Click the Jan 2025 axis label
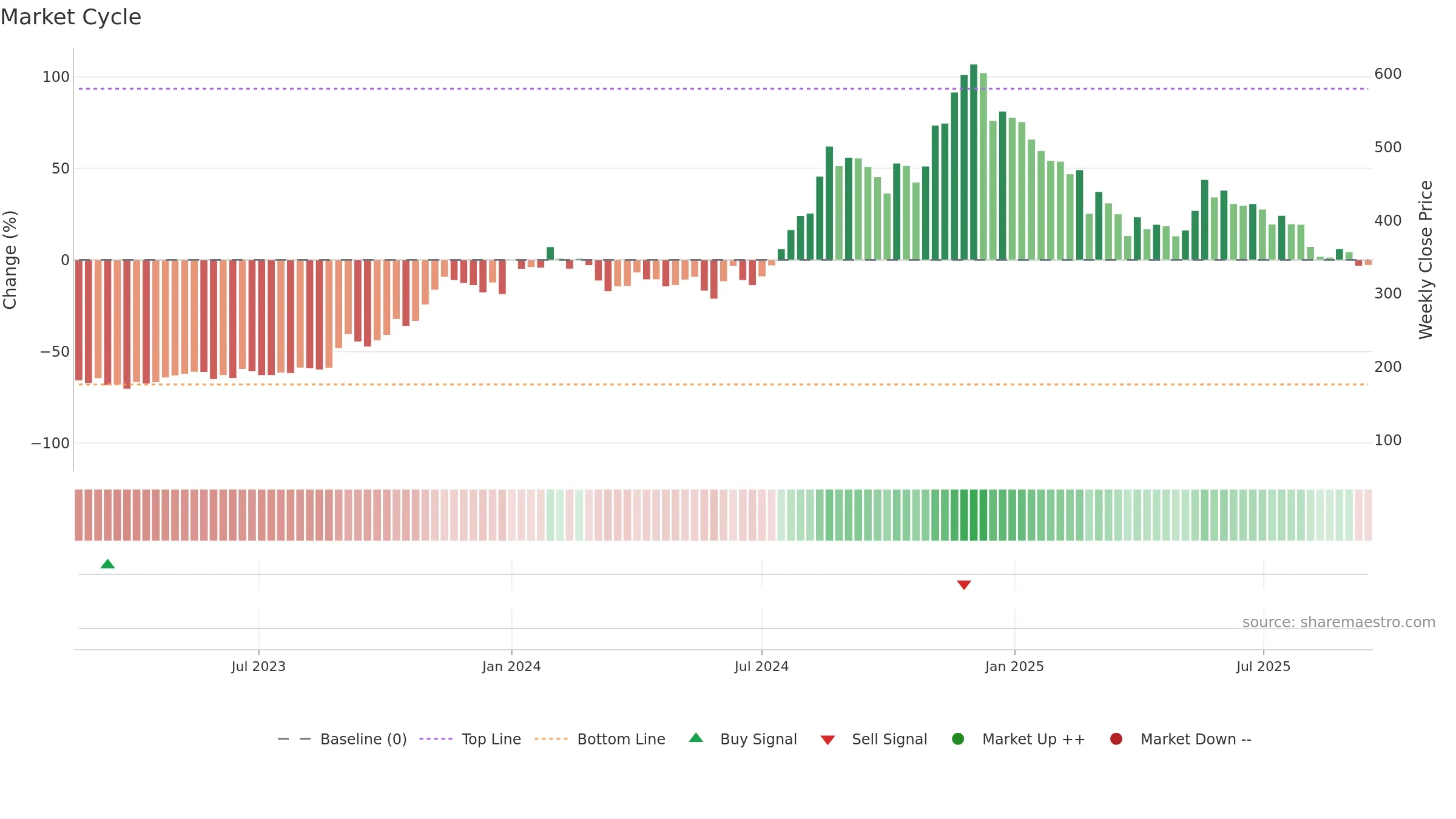 pyautogui.click(x=1014, y=666)
